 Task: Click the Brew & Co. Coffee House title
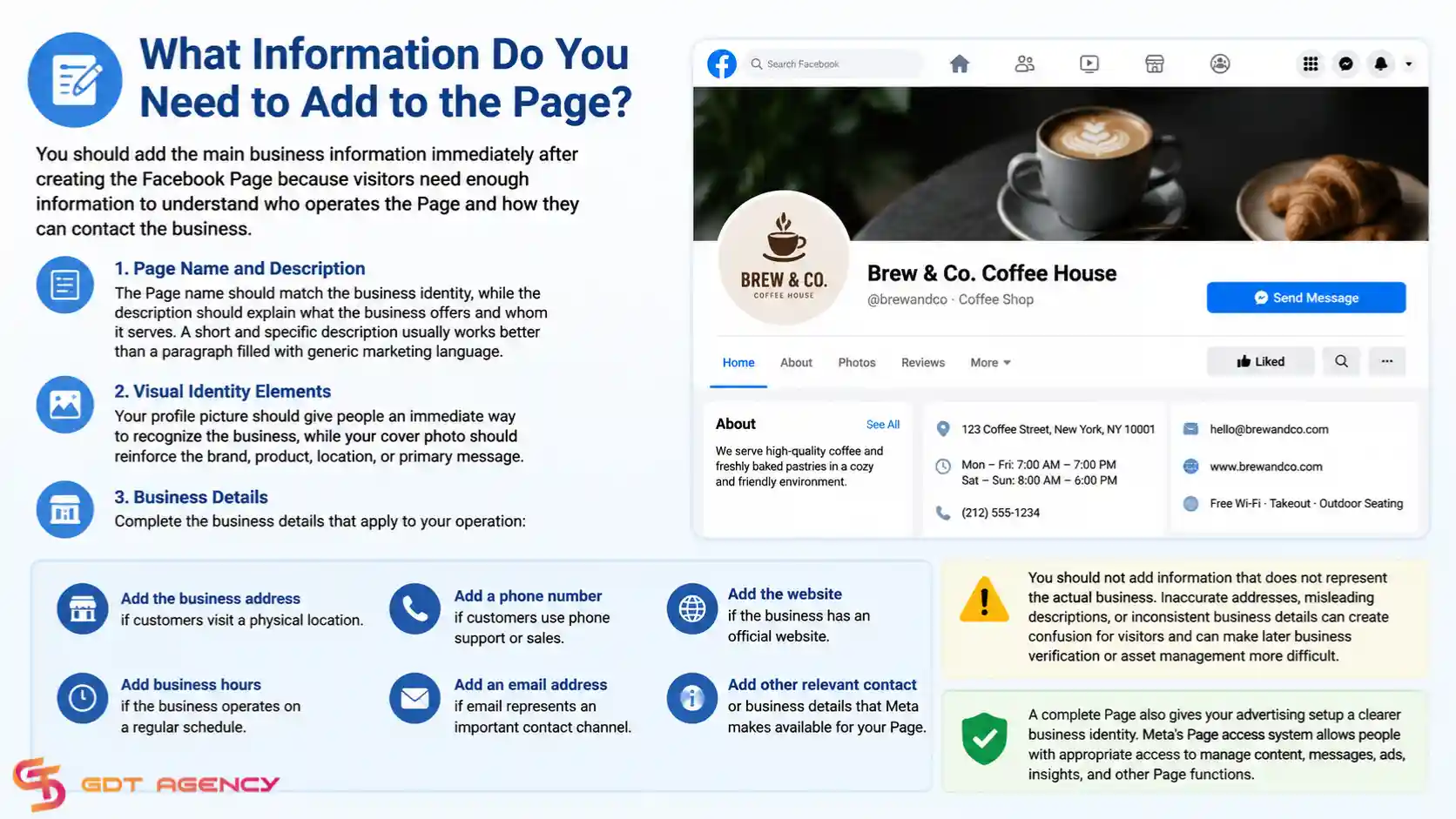[991, 273]
